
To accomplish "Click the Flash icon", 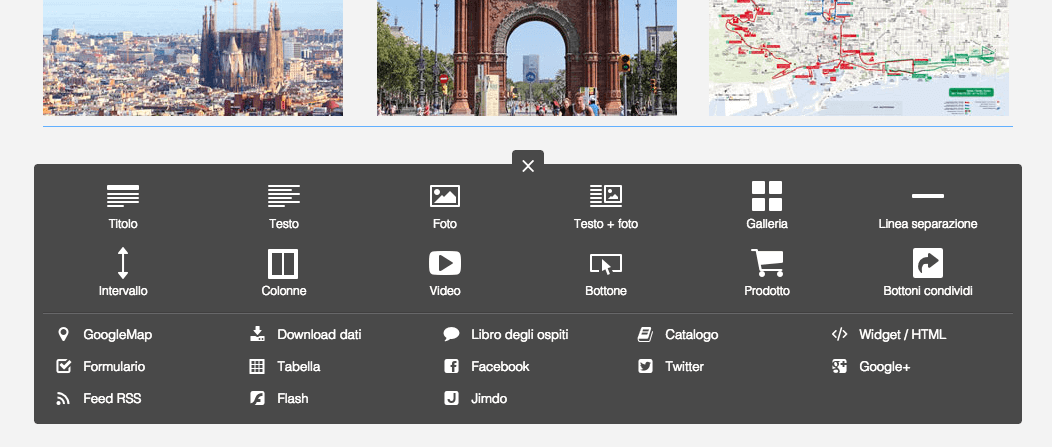I will 257,399.
